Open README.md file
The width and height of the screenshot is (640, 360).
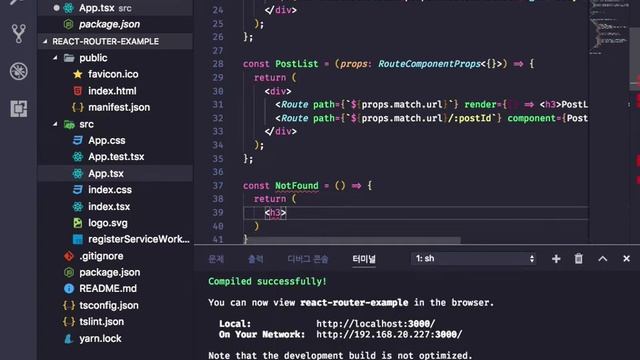[108, 289]
